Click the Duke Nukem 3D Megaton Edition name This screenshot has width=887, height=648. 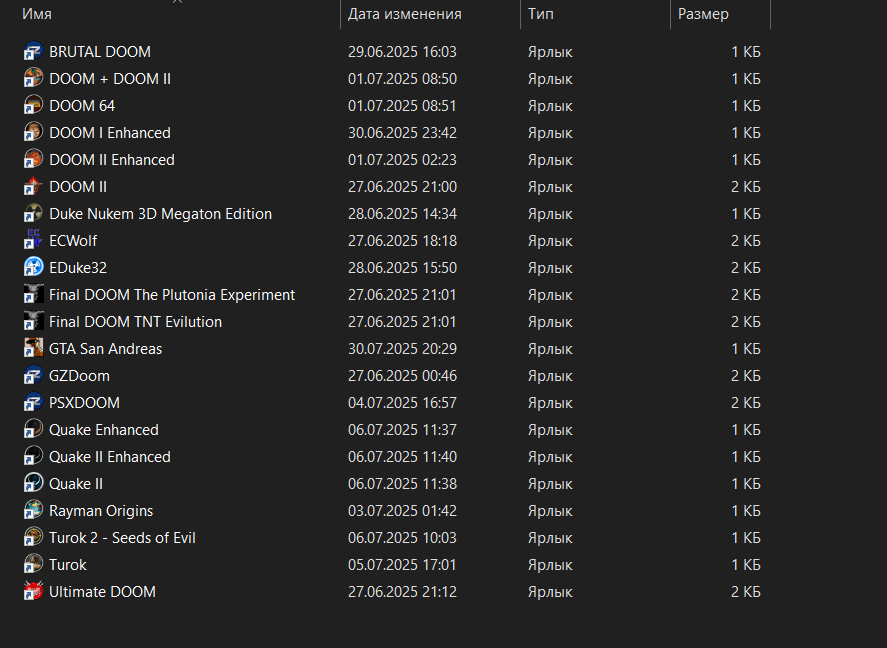click(x=161, y=214)
